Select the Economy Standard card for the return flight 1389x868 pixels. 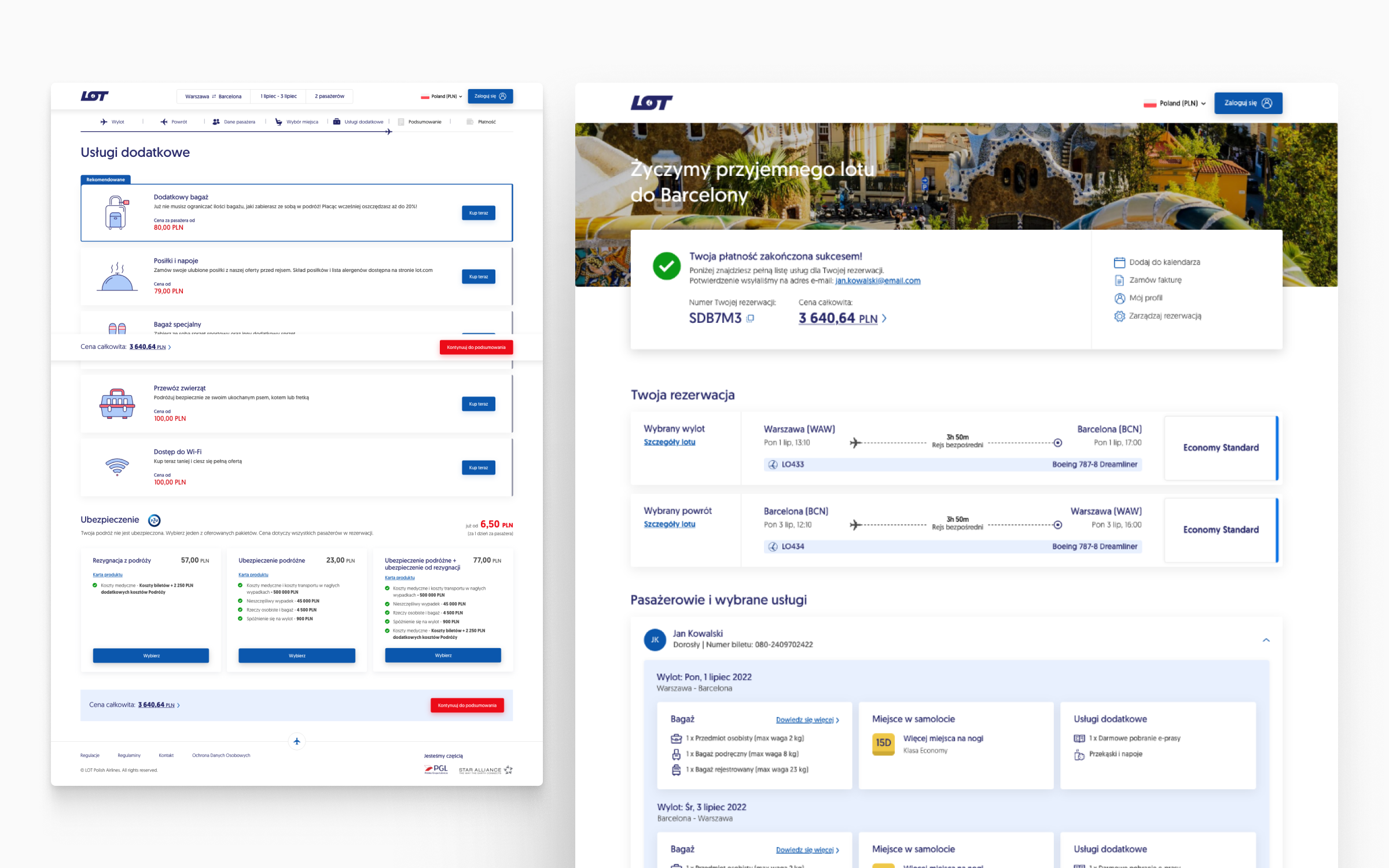tap(1221, 530)
